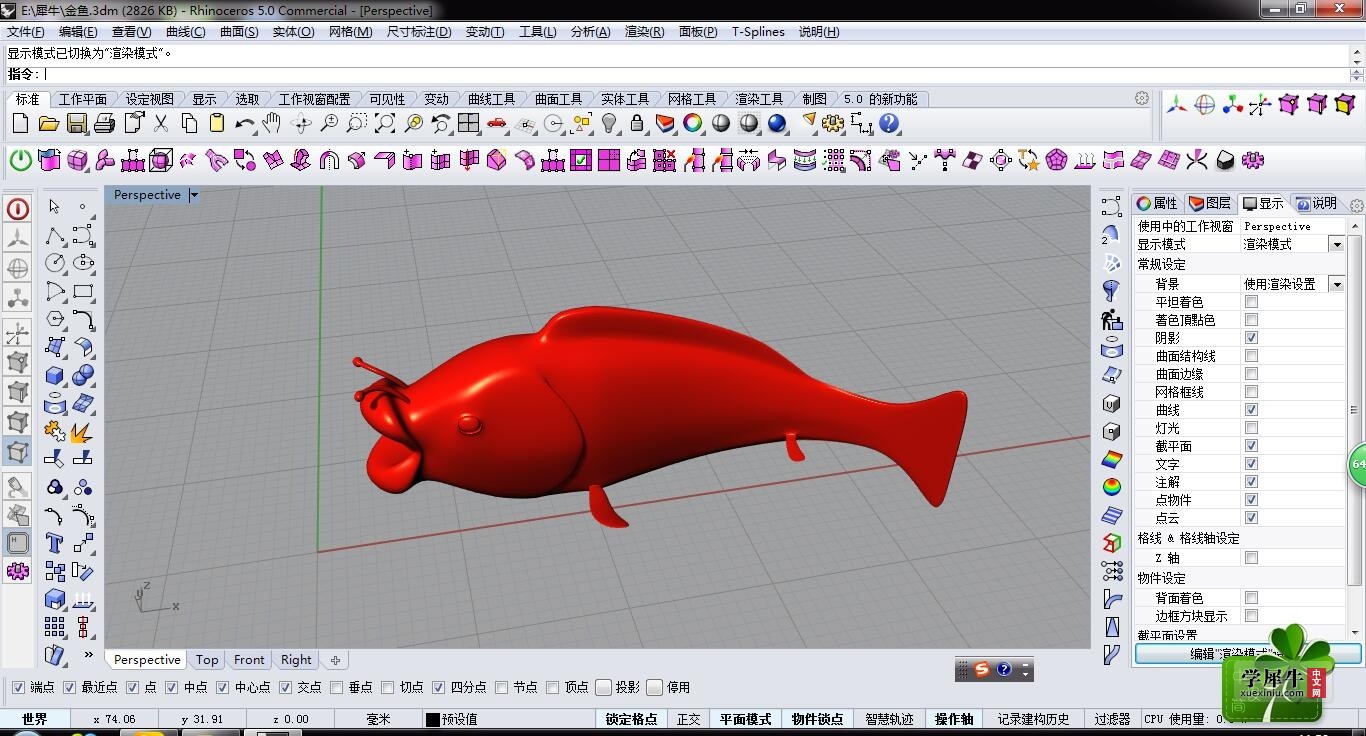Click the Print icon in the standard toolbar
The image size is (1366, 736).
104,124
